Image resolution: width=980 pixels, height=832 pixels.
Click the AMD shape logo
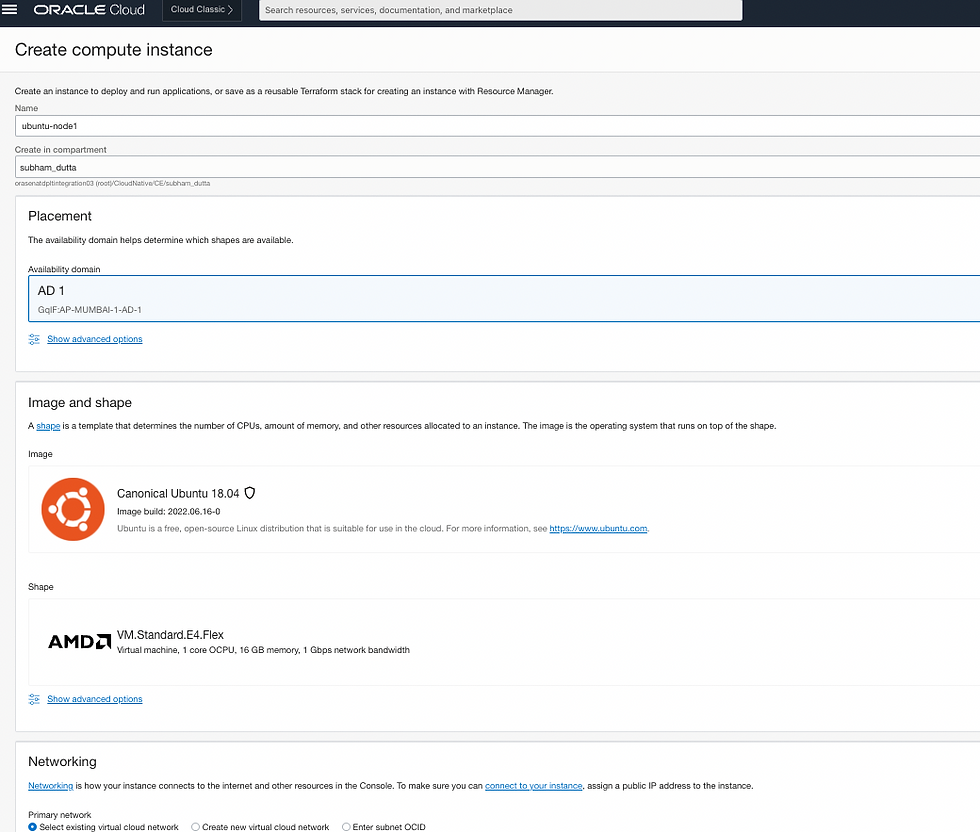[x=79, y=641]
